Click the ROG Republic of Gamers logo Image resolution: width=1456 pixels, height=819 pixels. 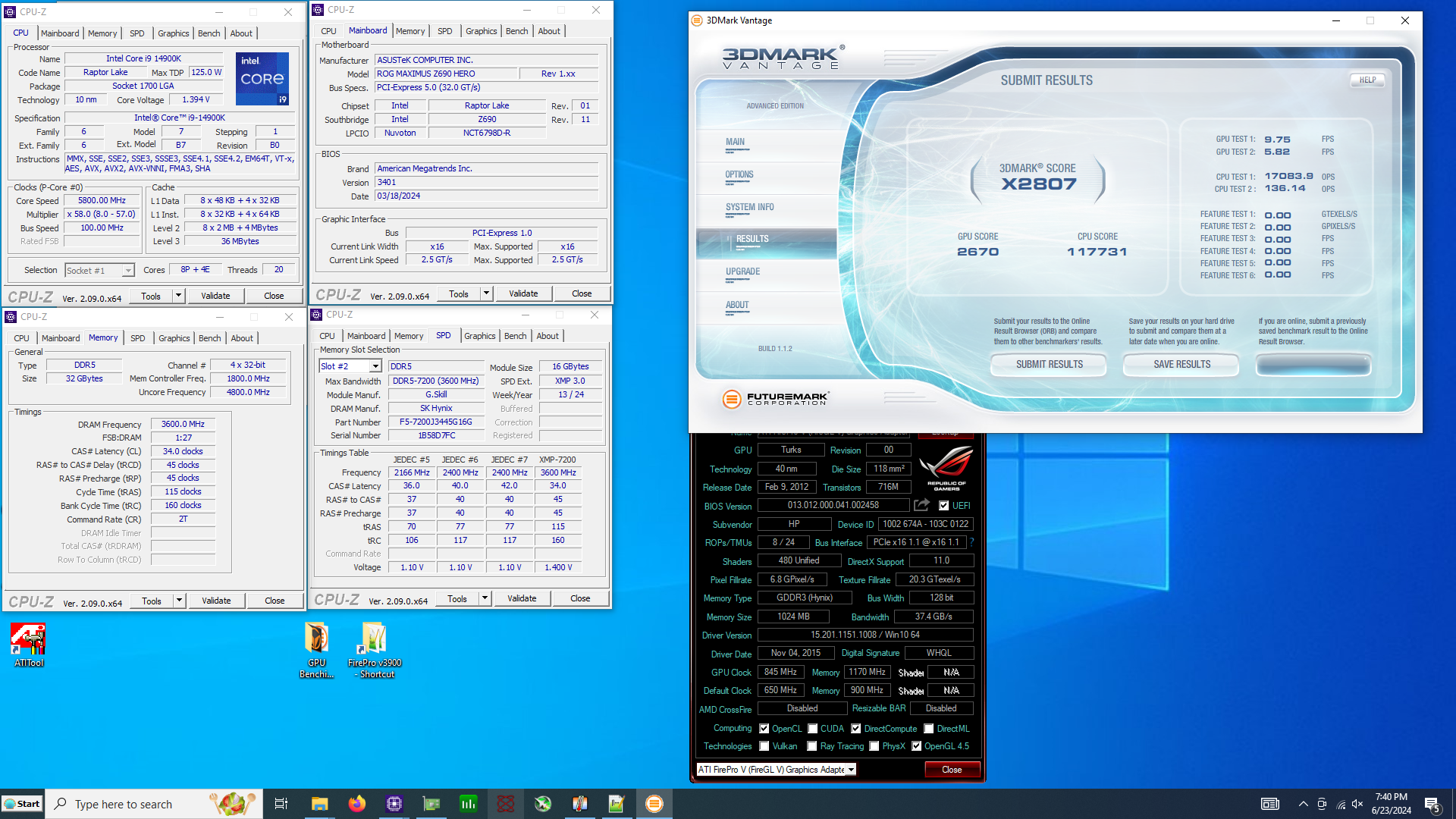pyautogui.click(x=946, y=468)
